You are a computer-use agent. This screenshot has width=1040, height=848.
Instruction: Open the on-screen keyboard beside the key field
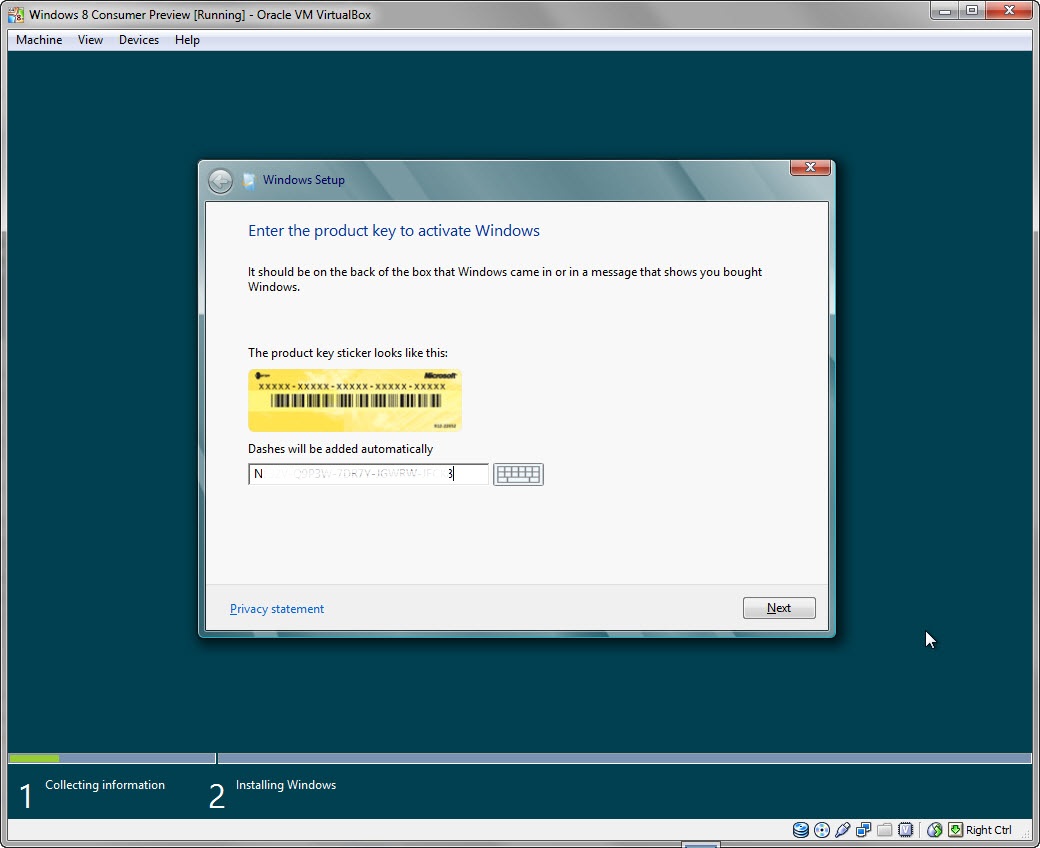518,474
